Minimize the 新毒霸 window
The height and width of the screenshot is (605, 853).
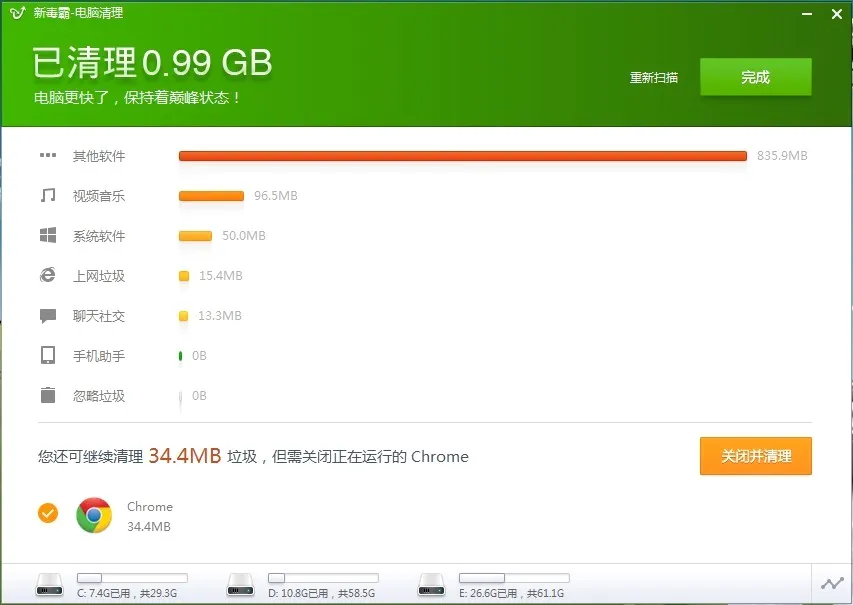pos(807,14)
